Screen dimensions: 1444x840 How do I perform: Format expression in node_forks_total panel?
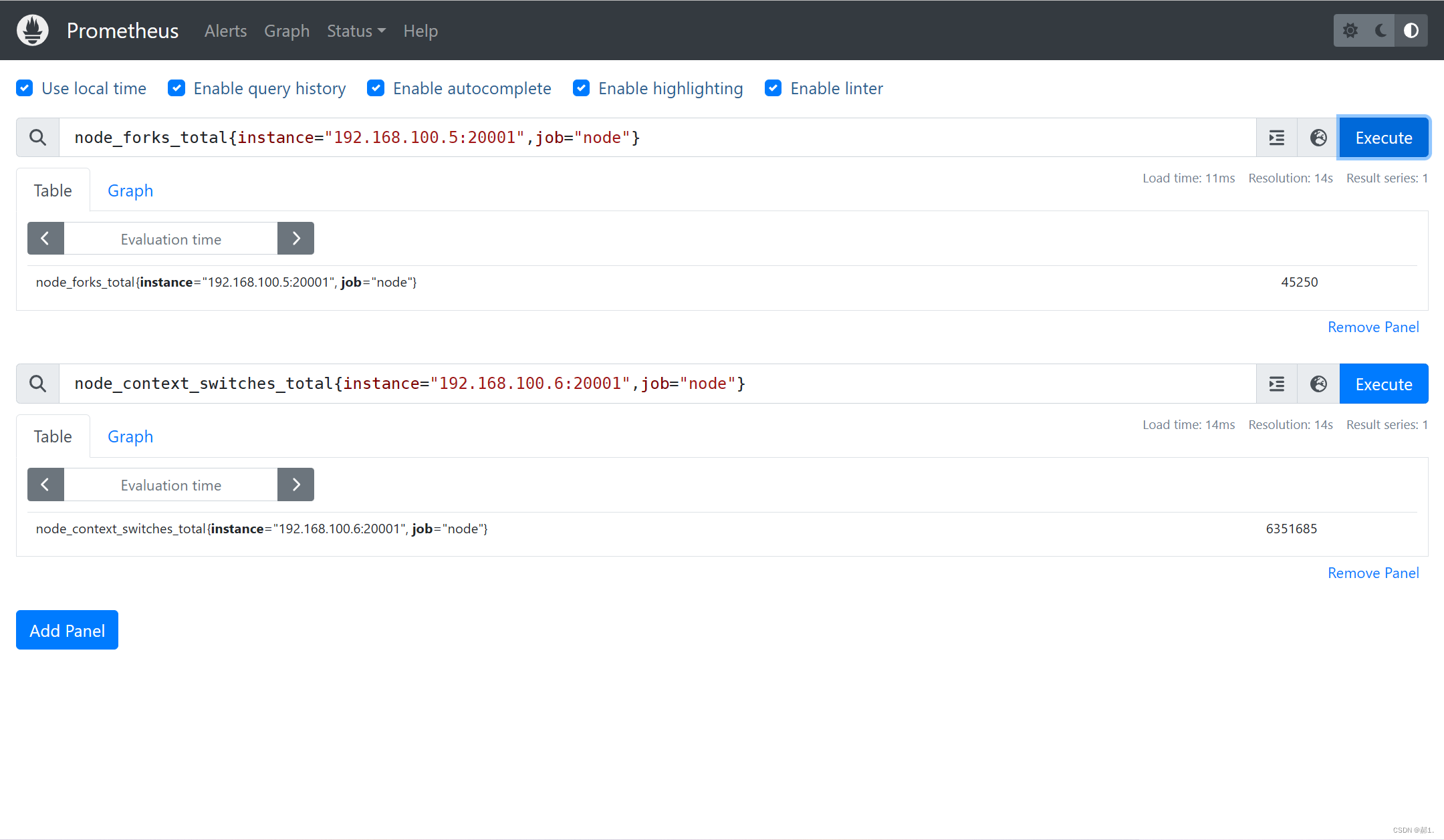1277,138
